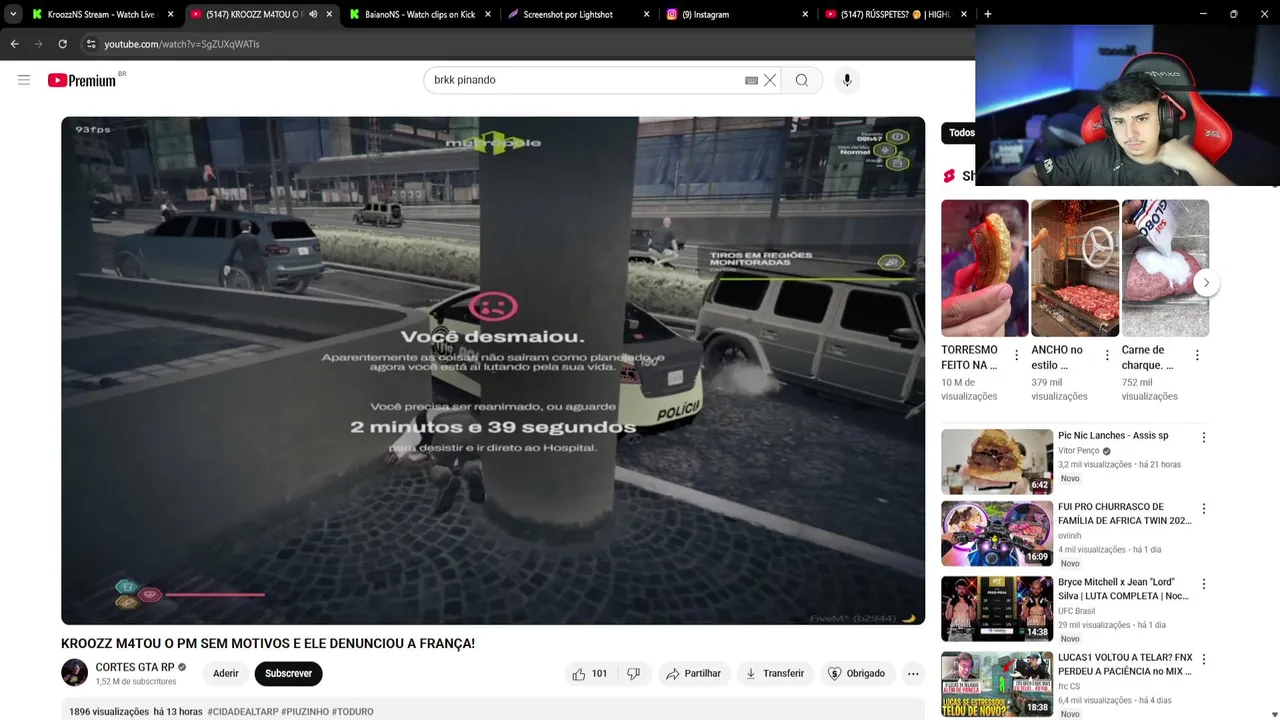Close the Instagram tab

point(805,14)
